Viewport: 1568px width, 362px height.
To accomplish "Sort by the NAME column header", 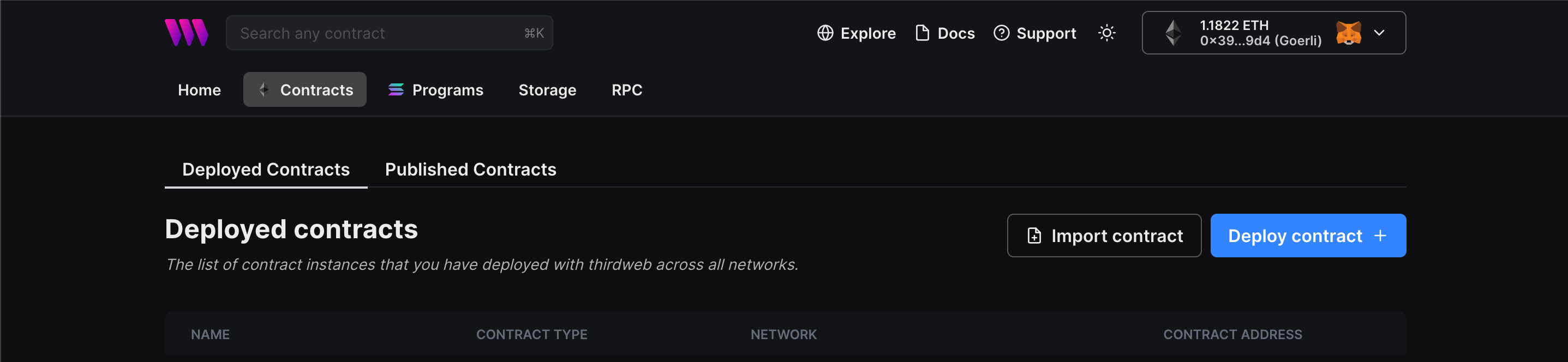I will 210,334.
